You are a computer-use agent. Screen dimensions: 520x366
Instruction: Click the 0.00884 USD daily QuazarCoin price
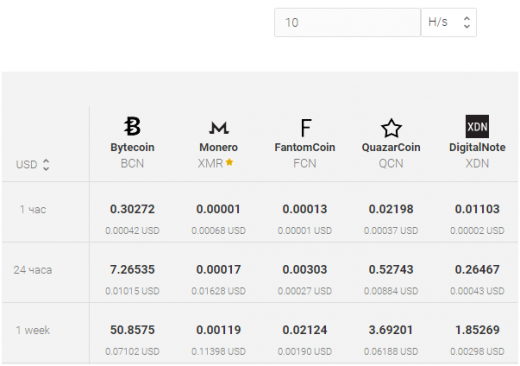tap(391, 291)
